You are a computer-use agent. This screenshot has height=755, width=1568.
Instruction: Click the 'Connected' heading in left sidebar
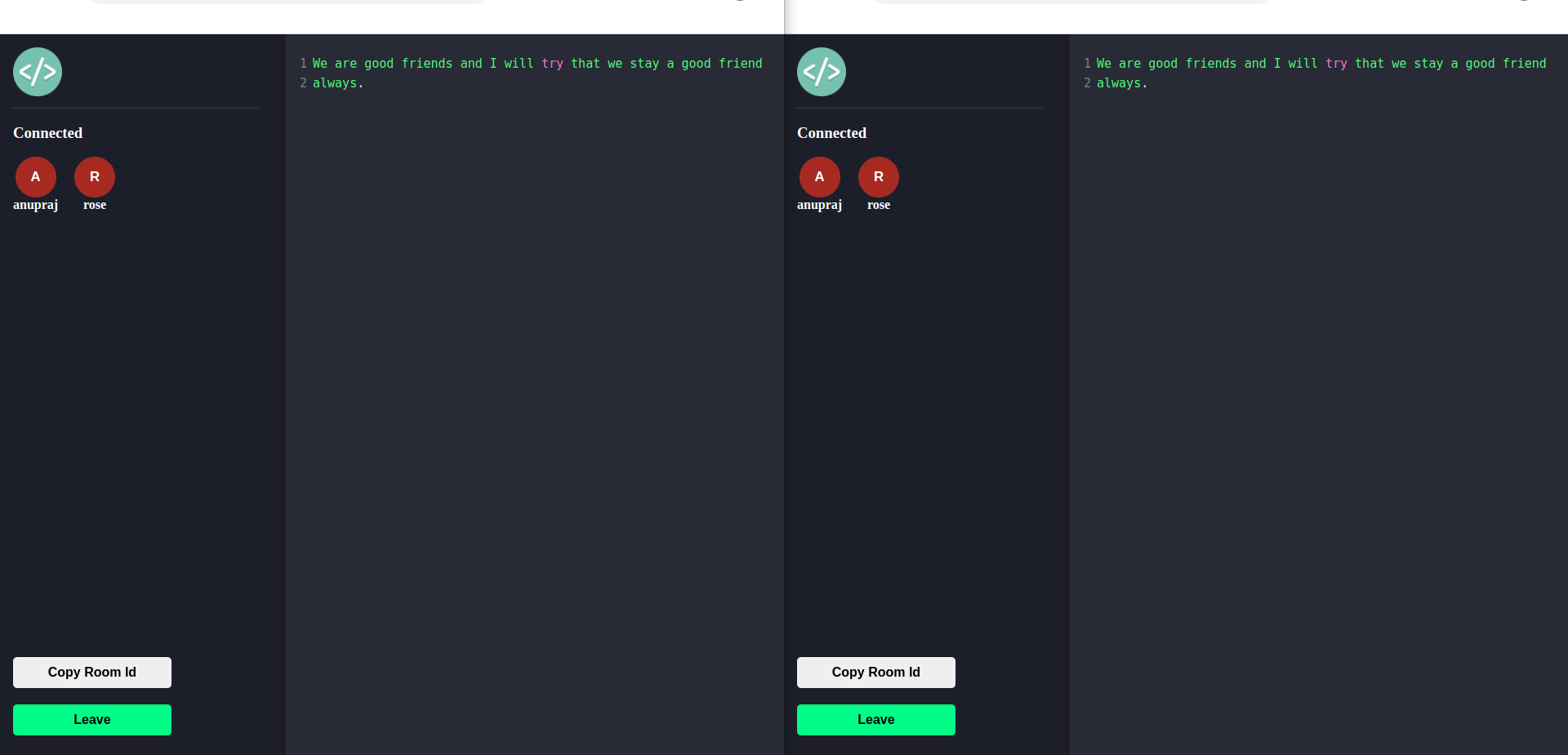(47, 132)
